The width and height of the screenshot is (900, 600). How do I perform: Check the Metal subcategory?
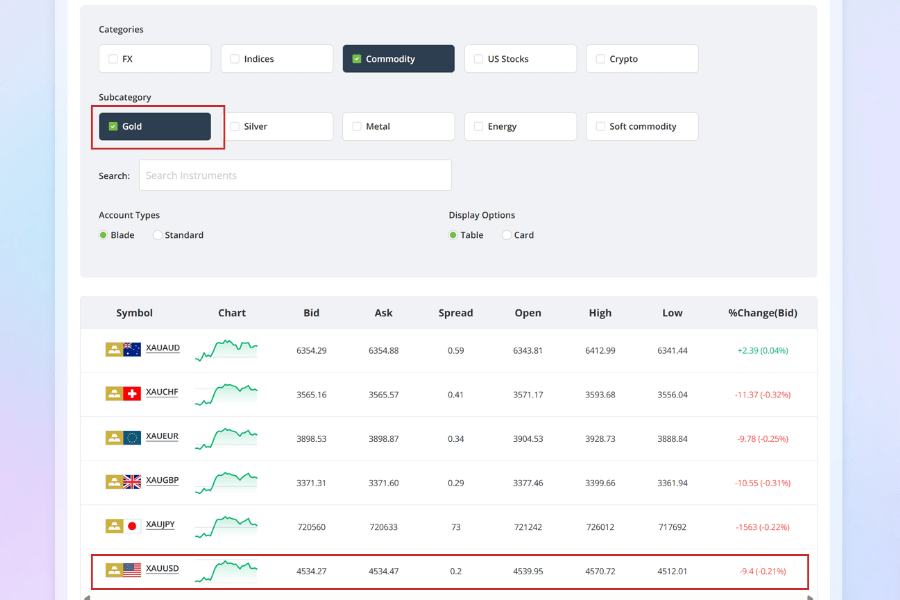click(356, 126)
